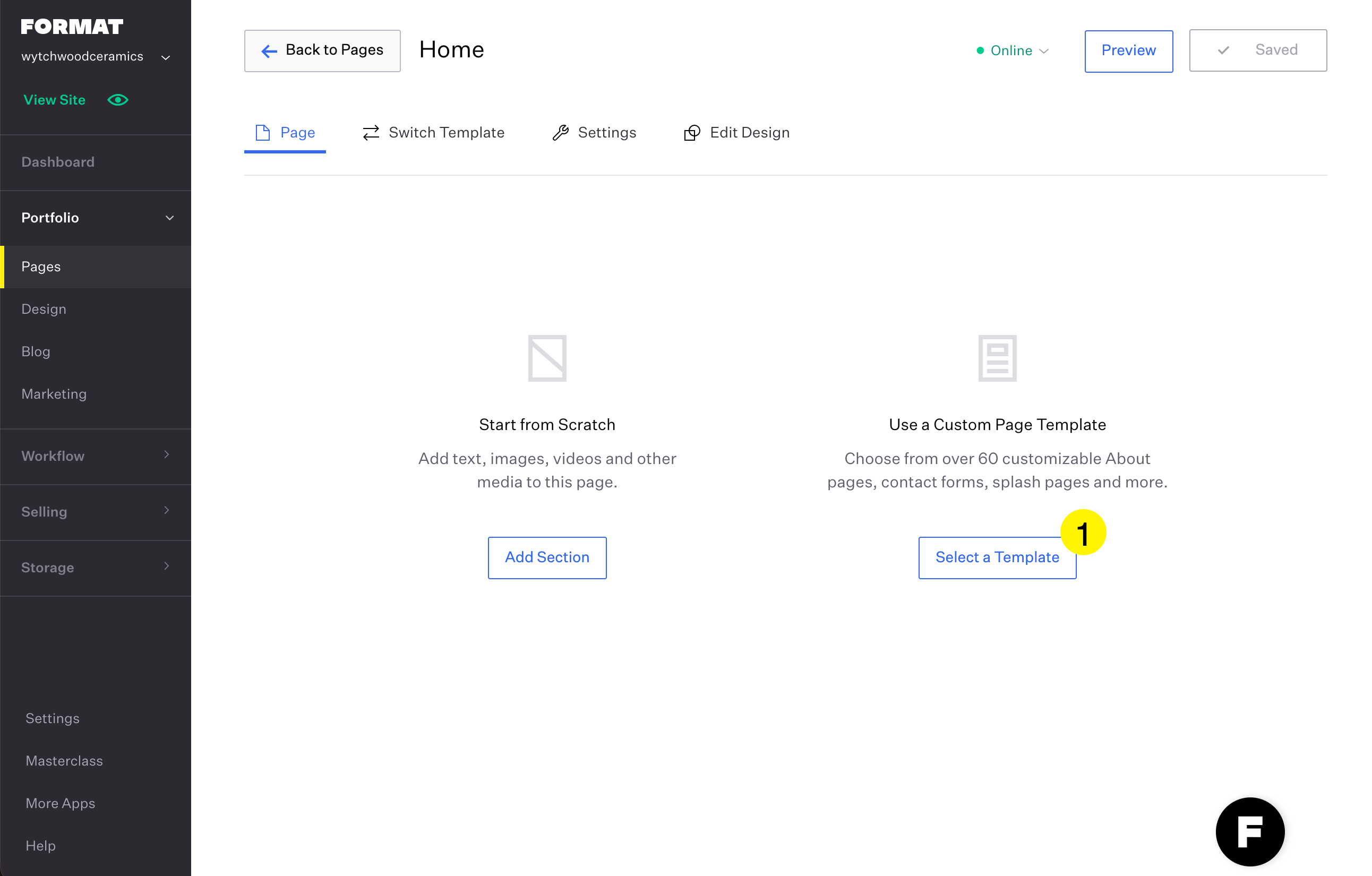Image resolution: width=1372 pixels, height=876 pixels.
Task: Expand the Workflow section
Action: [166, 454]
